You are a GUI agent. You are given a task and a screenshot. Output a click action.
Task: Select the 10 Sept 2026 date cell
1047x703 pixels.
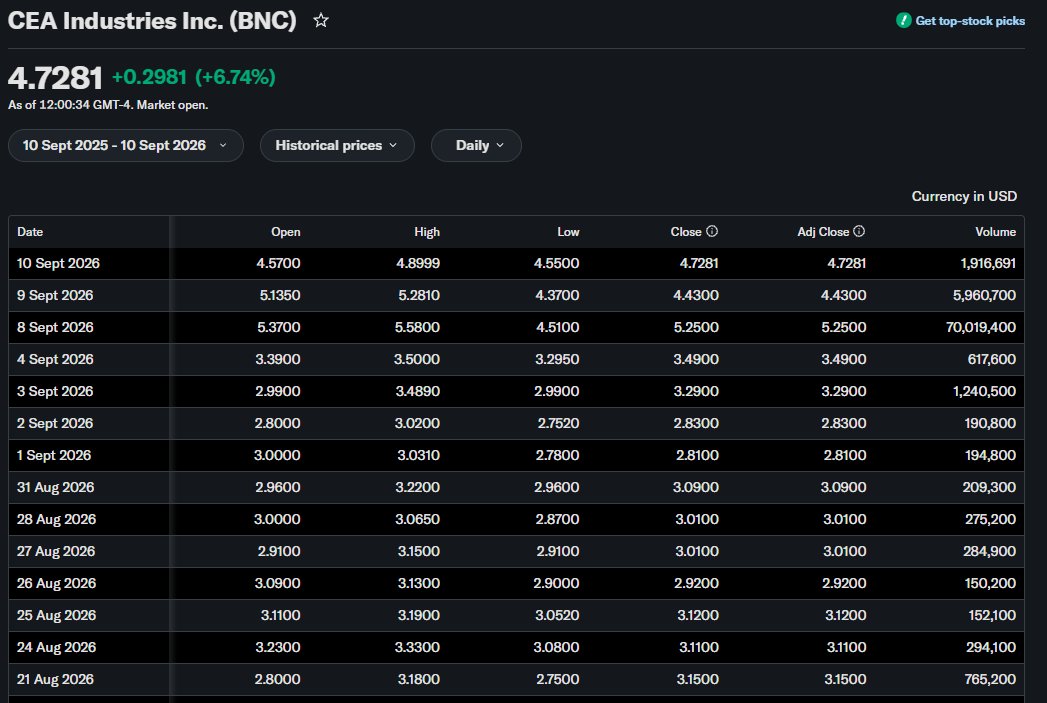tap(58, 264)
